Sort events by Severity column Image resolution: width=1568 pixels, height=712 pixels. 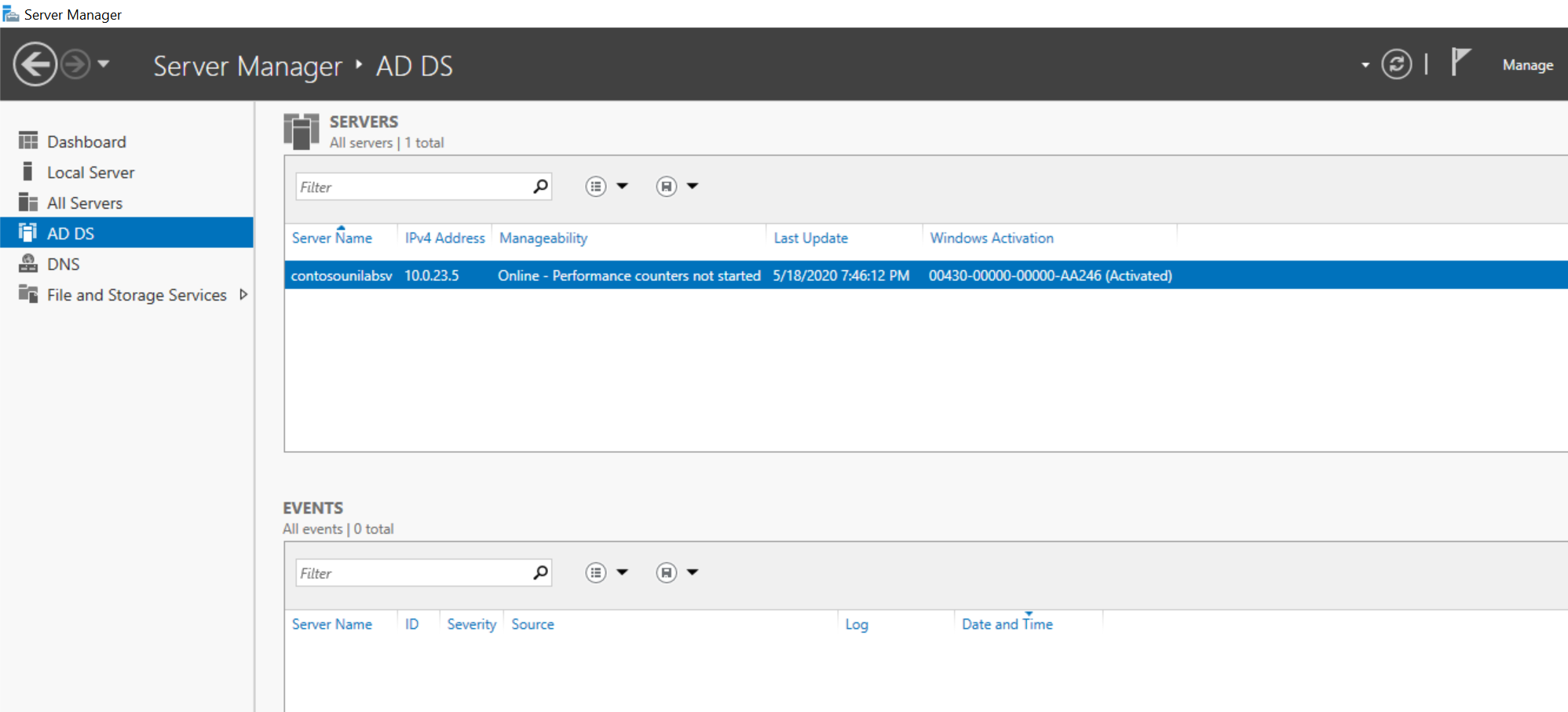point(472,624)
